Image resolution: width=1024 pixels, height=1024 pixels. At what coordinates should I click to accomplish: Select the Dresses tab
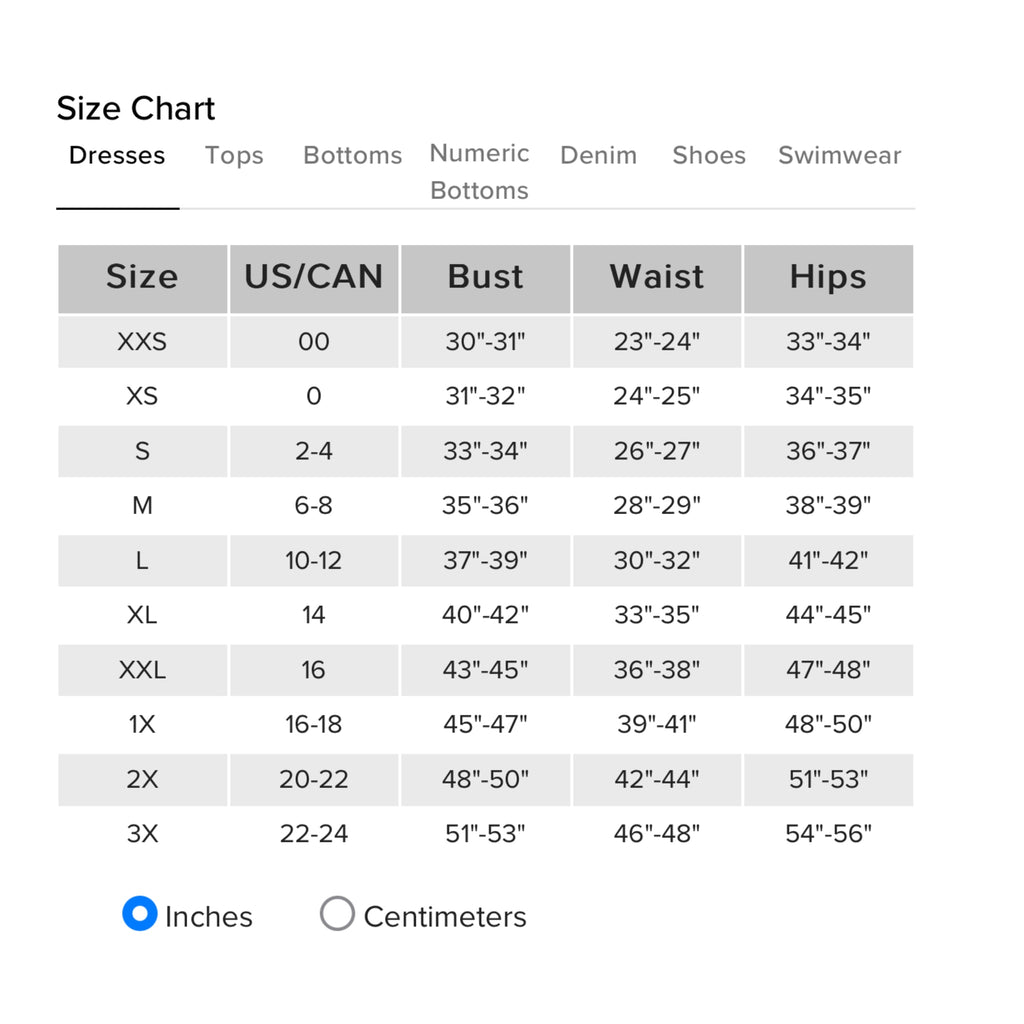coord(118,155)
